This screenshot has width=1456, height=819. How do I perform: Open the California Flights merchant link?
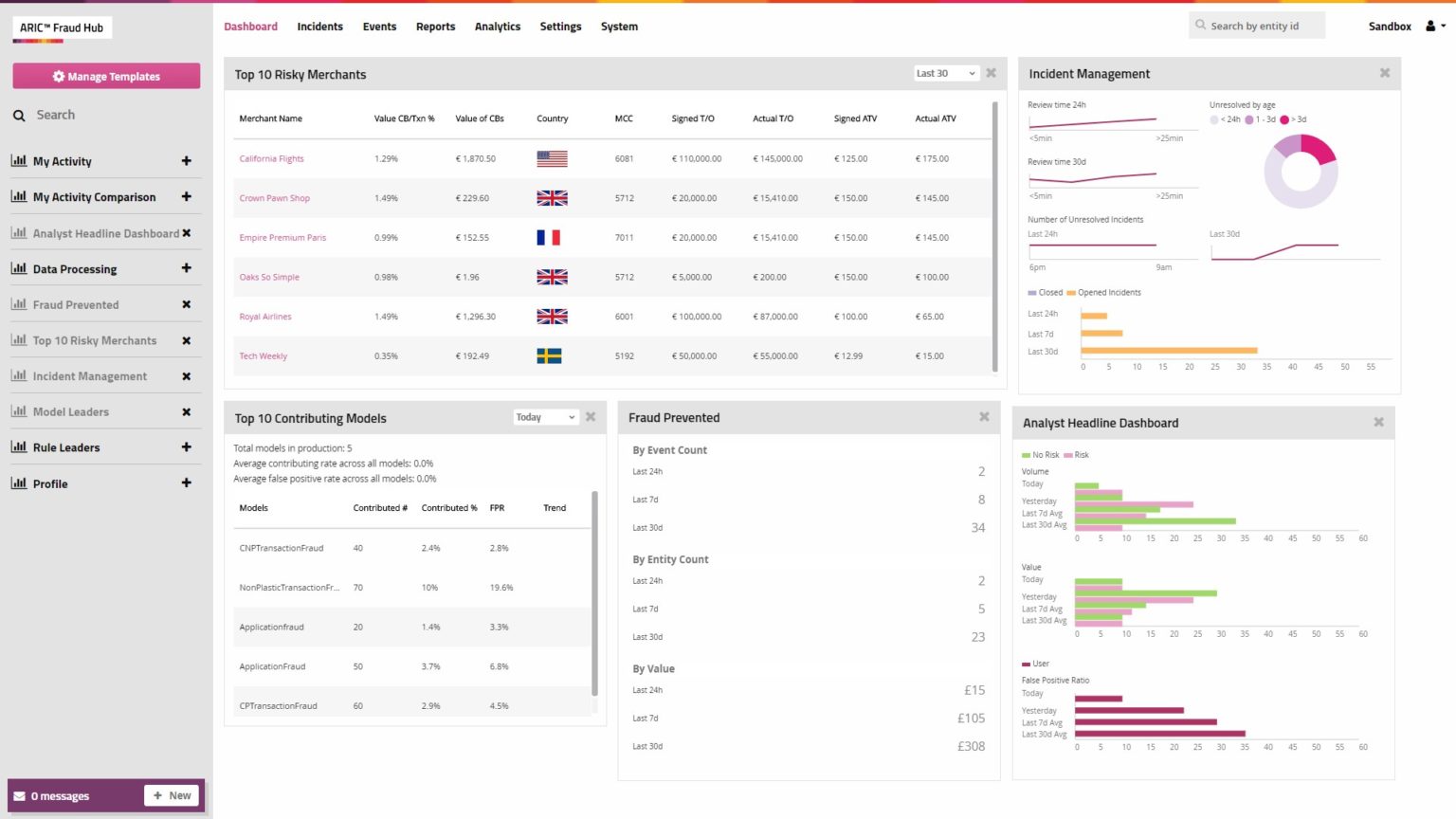pos(271,158)
